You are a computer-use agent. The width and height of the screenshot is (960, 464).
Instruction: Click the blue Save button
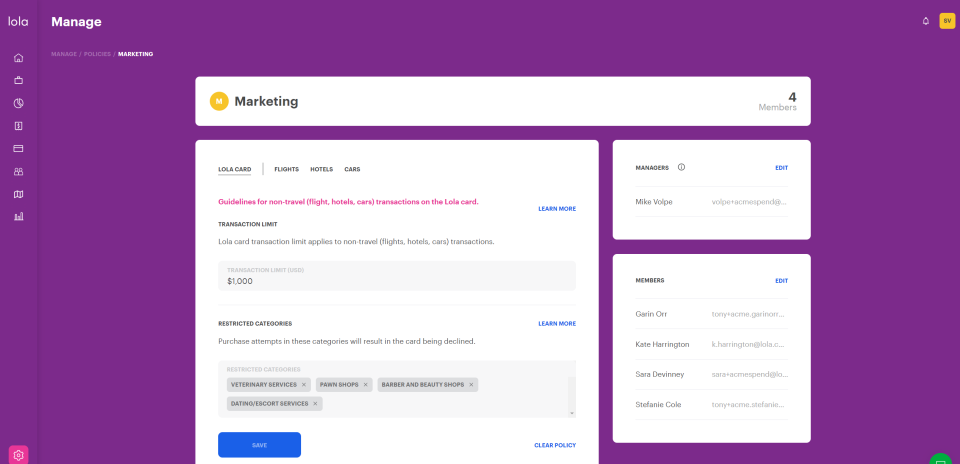coord(260,445)
